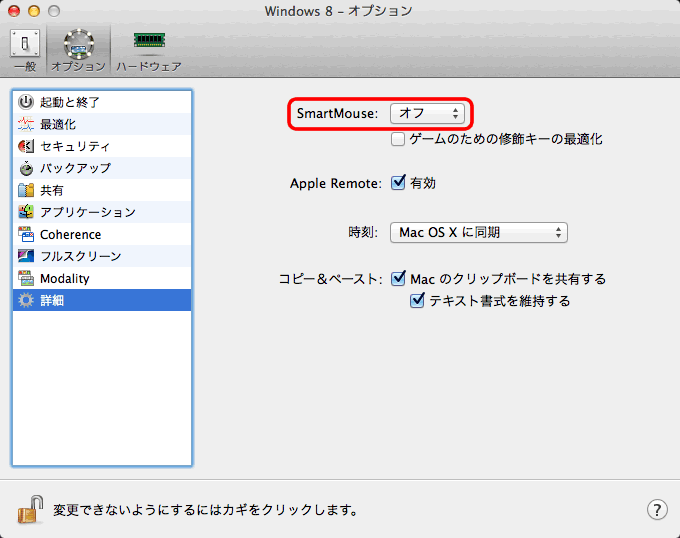
Task: Click the Coherence windows icon
Action: click(x=26, y=234)
